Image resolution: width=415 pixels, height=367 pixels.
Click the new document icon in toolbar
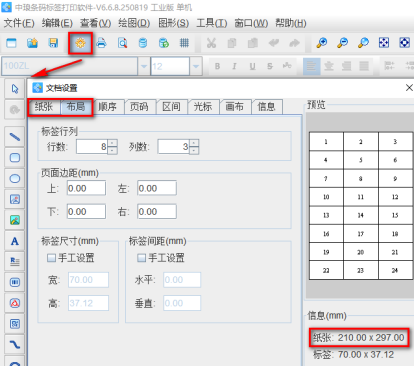[x=12, y=43]
